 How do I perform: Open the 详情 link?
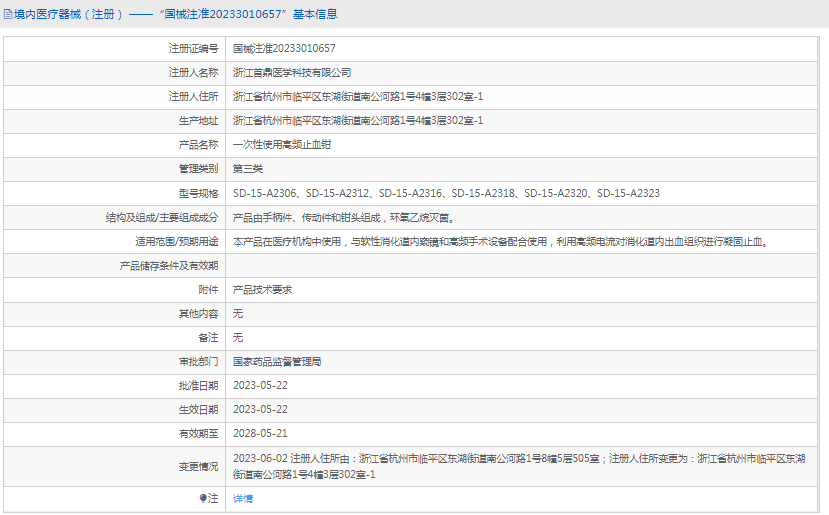point(243,498)
